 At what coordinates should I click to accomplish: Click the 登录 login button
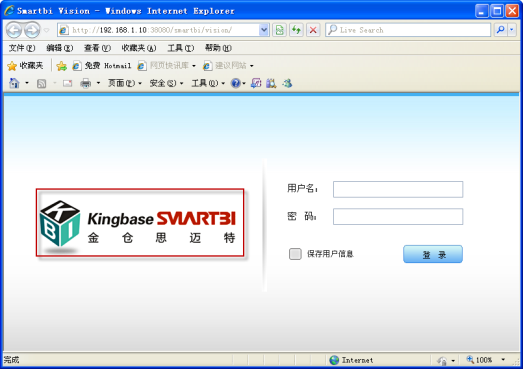433,254
